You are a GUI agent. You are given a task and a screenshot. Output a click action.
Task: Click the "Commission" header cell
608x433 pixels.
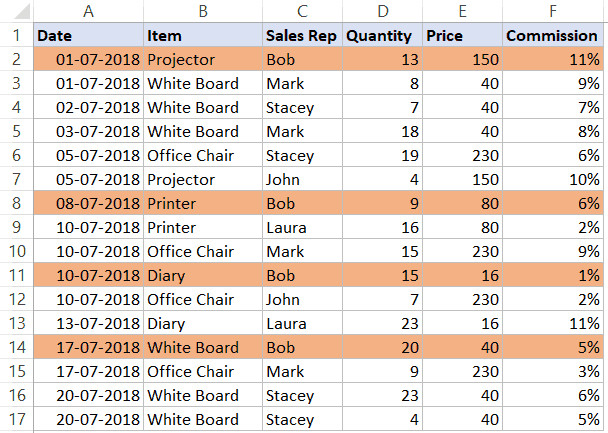coord(551,36)
